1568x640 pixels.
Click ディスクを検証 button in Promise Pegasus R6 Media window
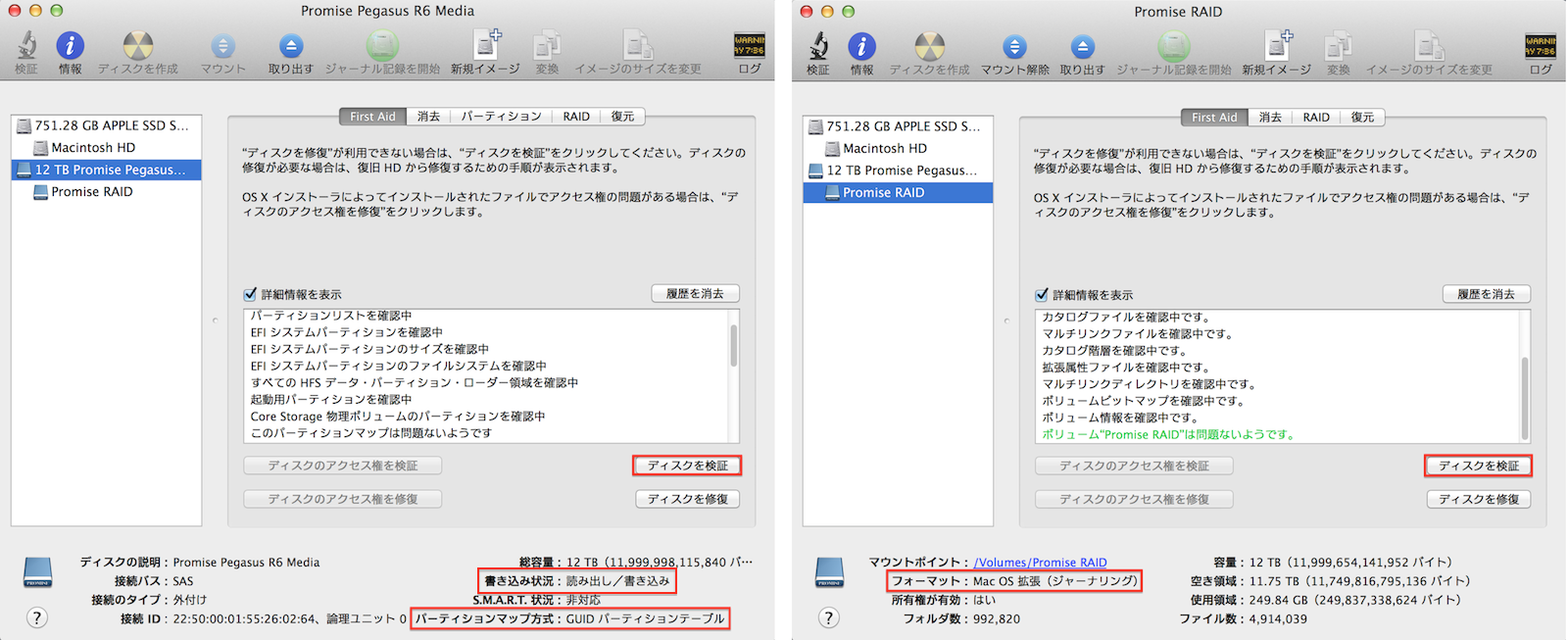pyautogui.click(x=687, y=466)
